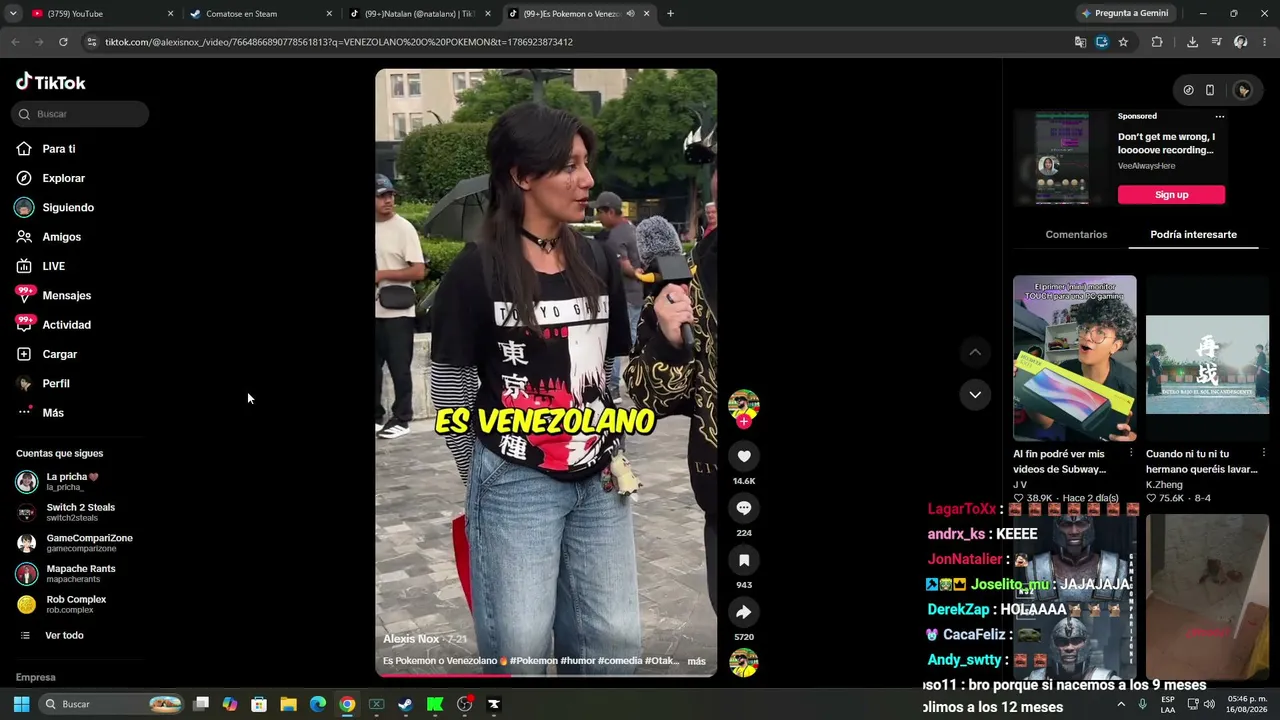
Task: Show hidden system tray icons
Action: pos(1121,704)
